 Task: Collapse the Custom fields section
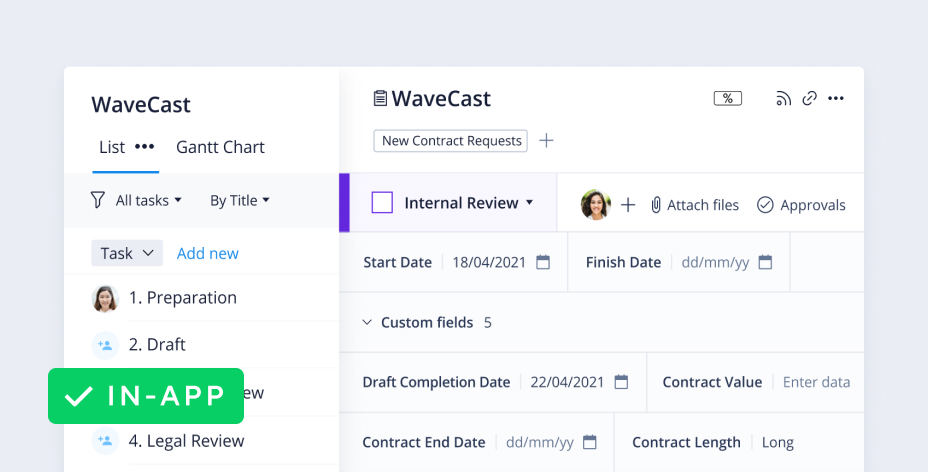coord(366,322)
